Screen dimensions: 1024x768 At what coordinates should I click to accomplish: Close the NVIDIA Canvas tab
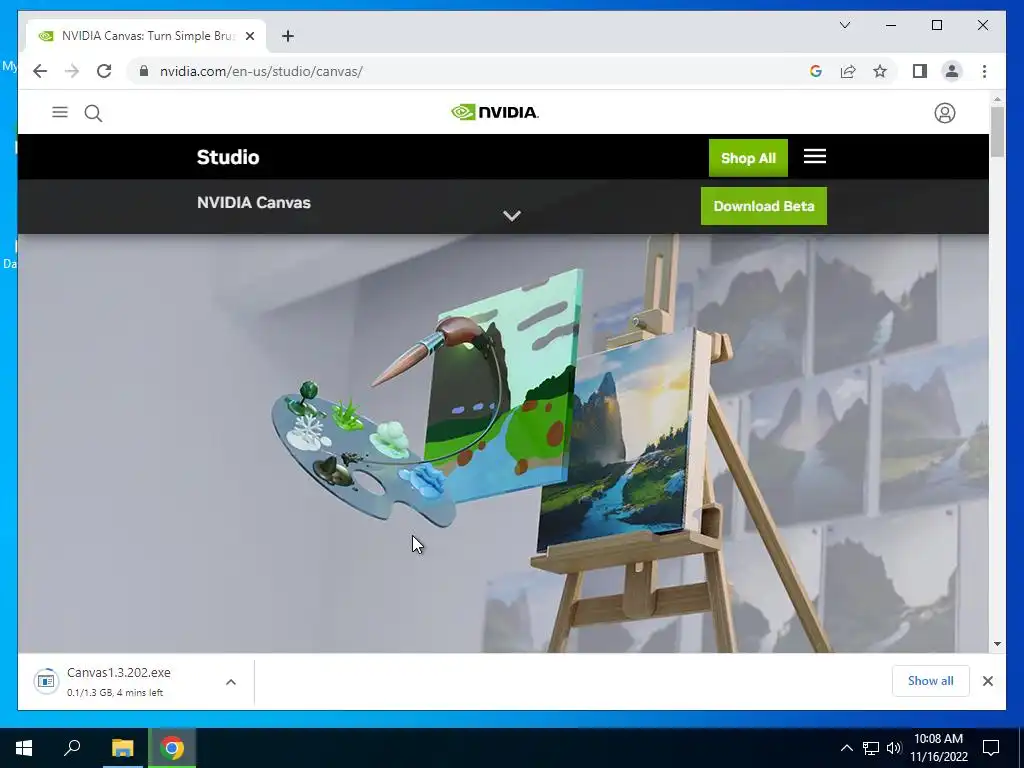(x=249, y=36)
